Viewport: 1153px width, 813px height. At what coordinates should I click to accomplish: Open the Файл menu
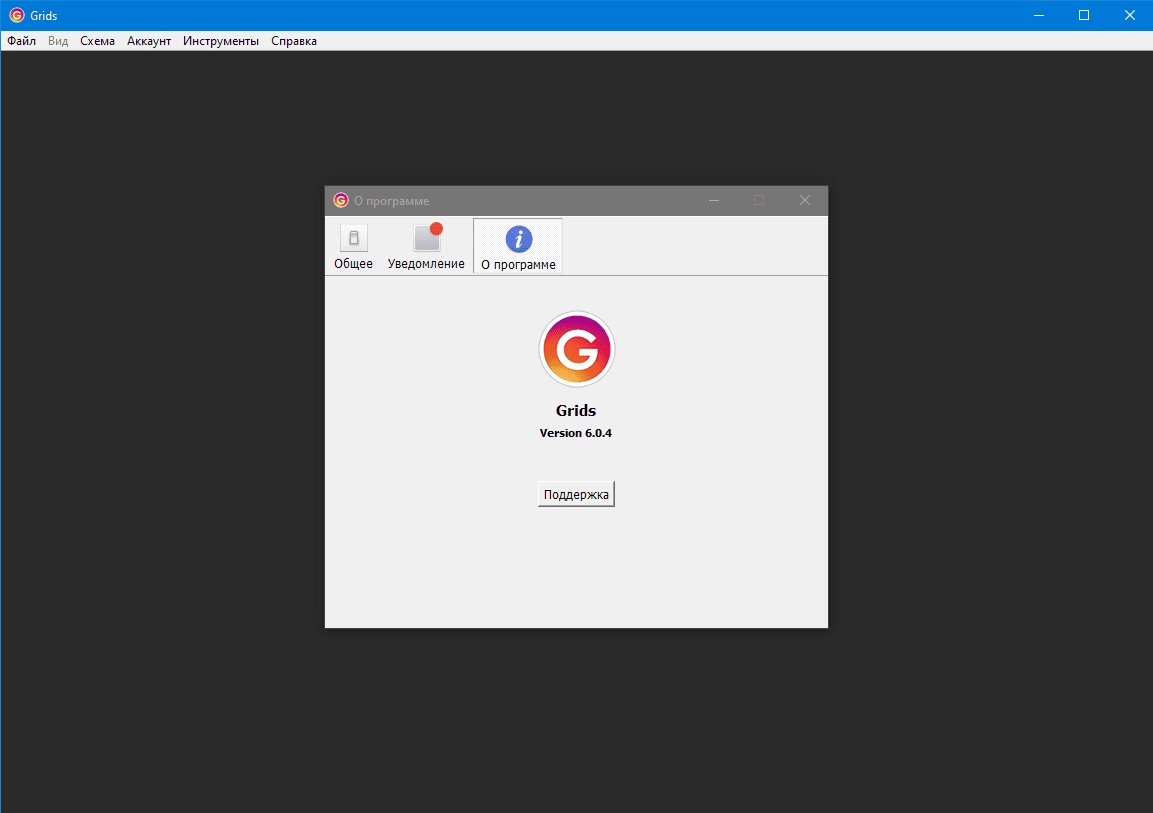(x=21, y=41)
